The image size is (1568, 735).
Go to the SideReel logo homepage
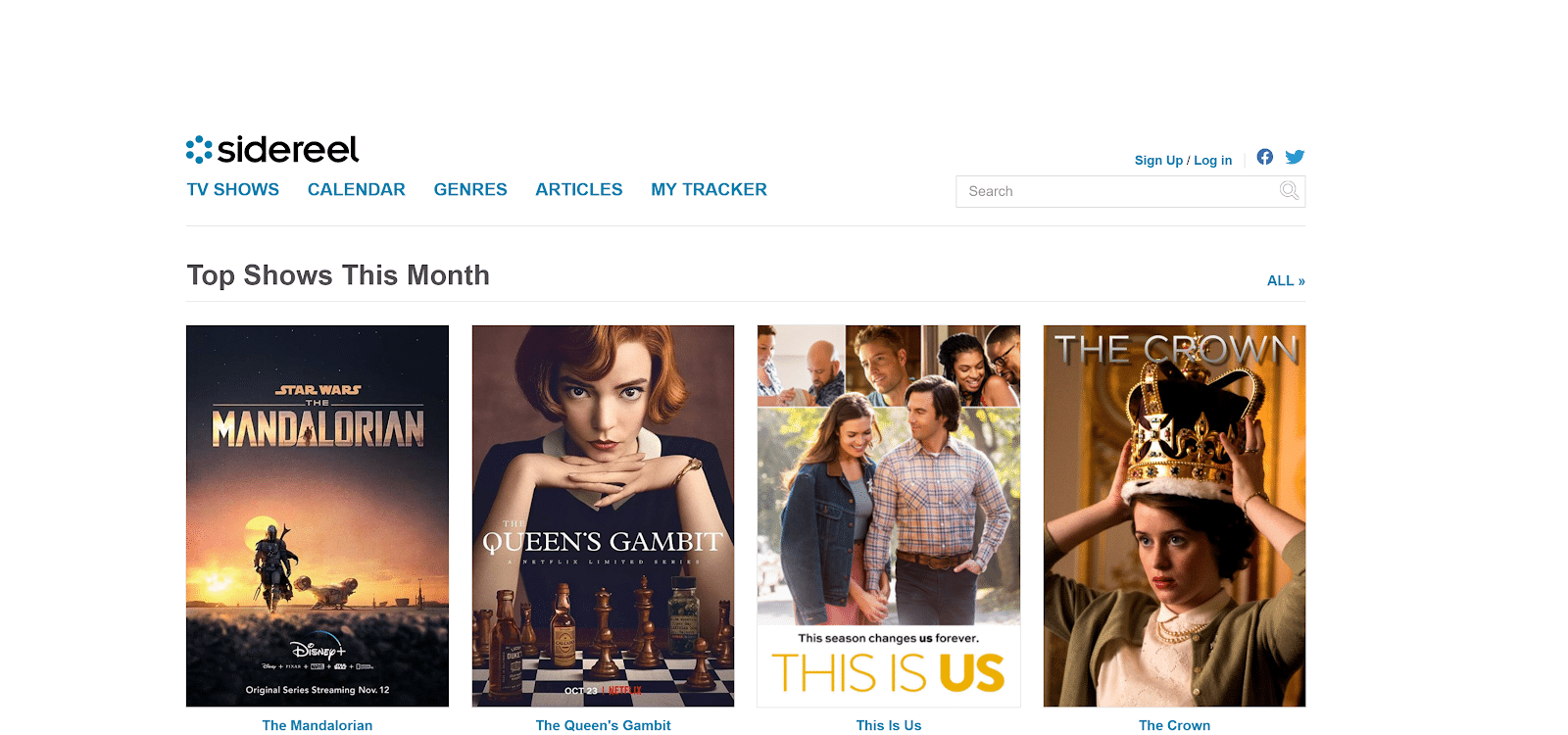click(x=272, y=149)
